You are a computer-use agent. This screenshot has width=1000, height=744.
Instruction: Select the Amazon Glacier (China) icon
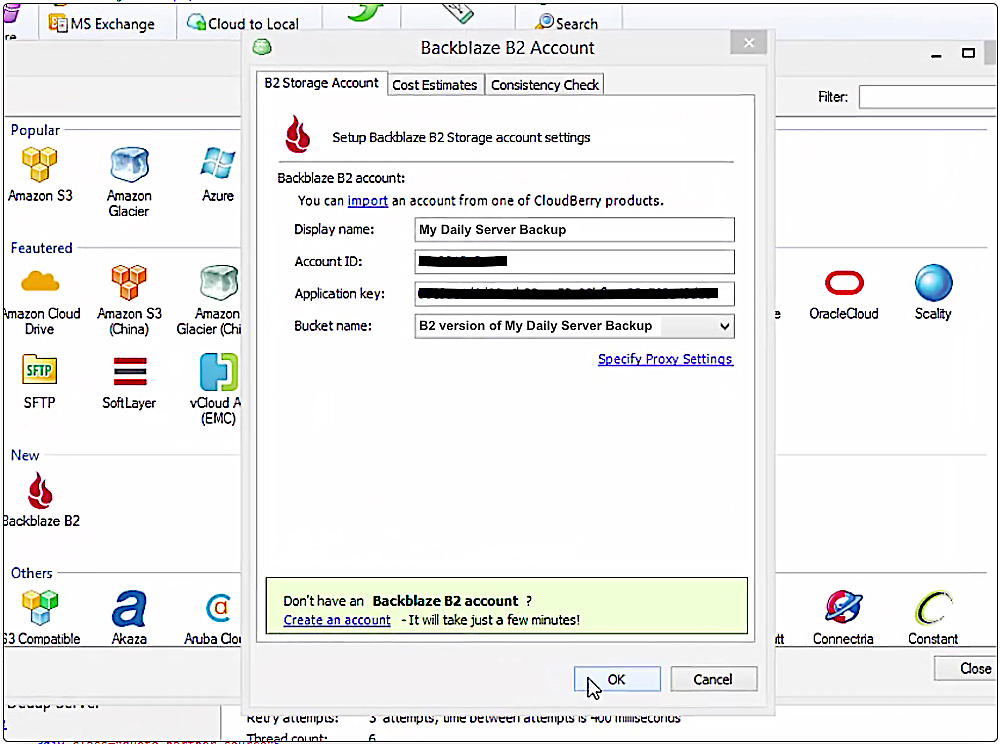pos(219,282)
